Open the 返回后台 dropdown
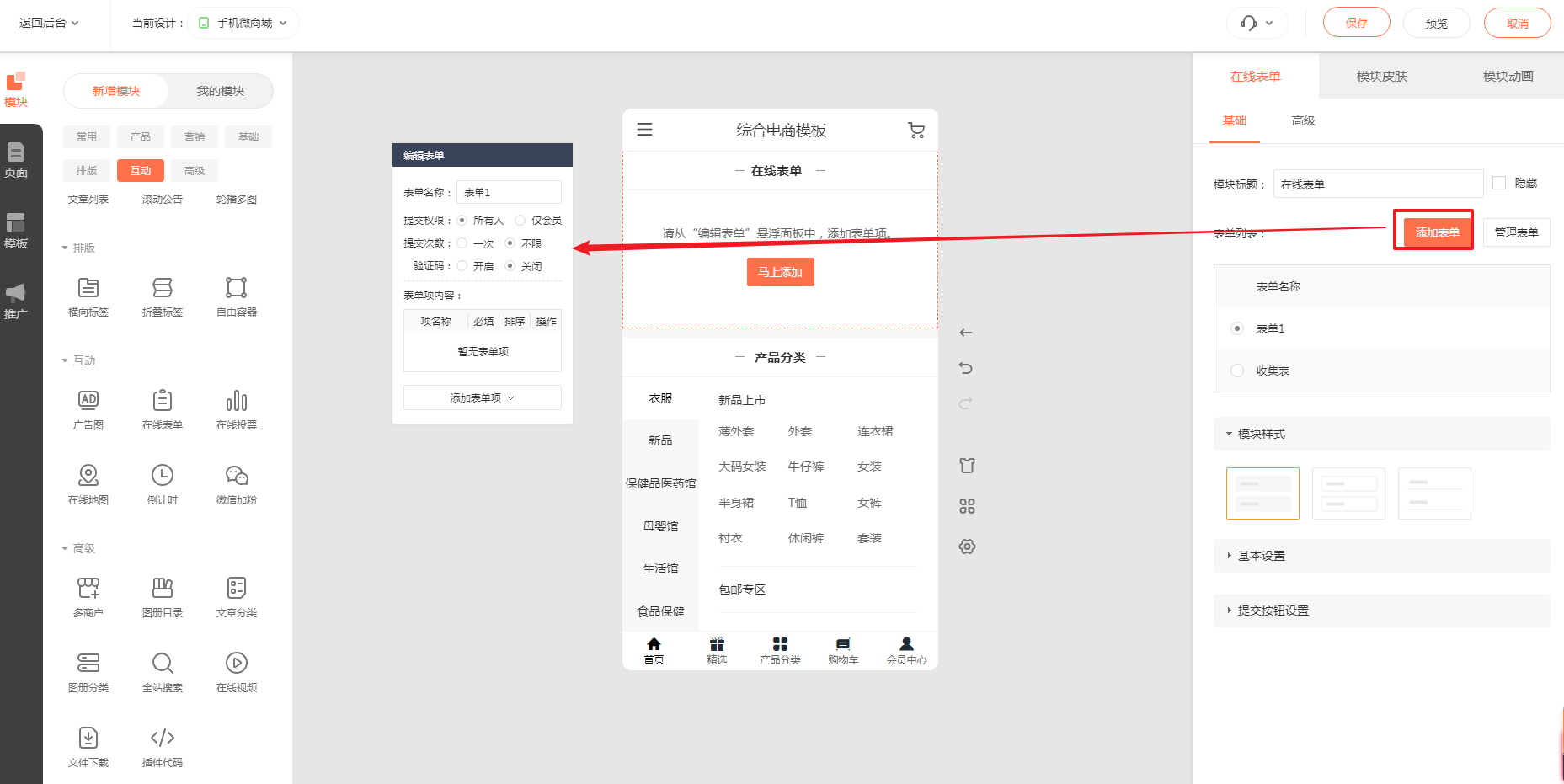This screenshot has height=784, width=1564. 49,23
